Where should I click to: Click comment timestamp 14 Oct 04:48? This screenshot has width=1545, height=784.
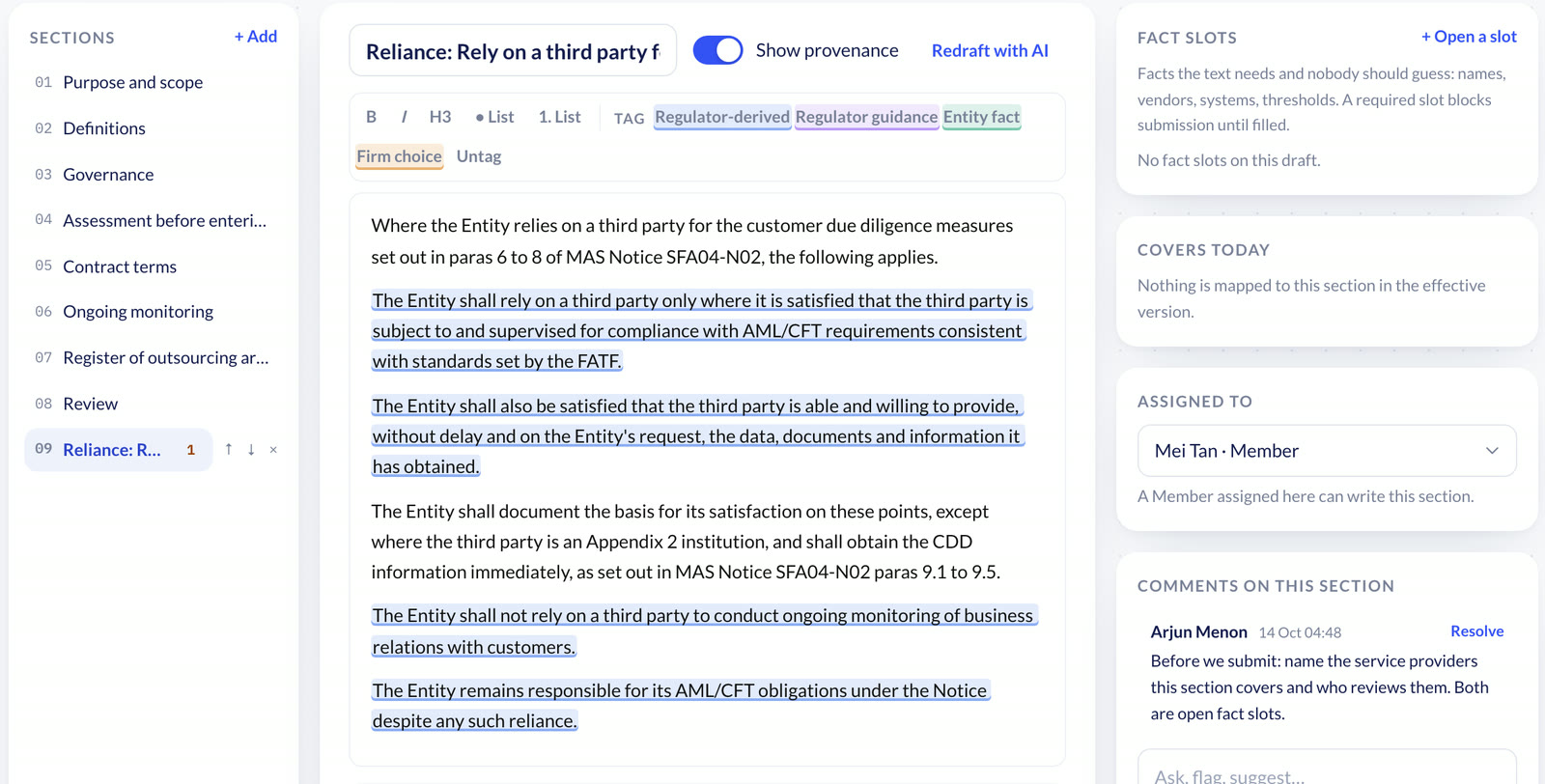tap(1300, 632)
